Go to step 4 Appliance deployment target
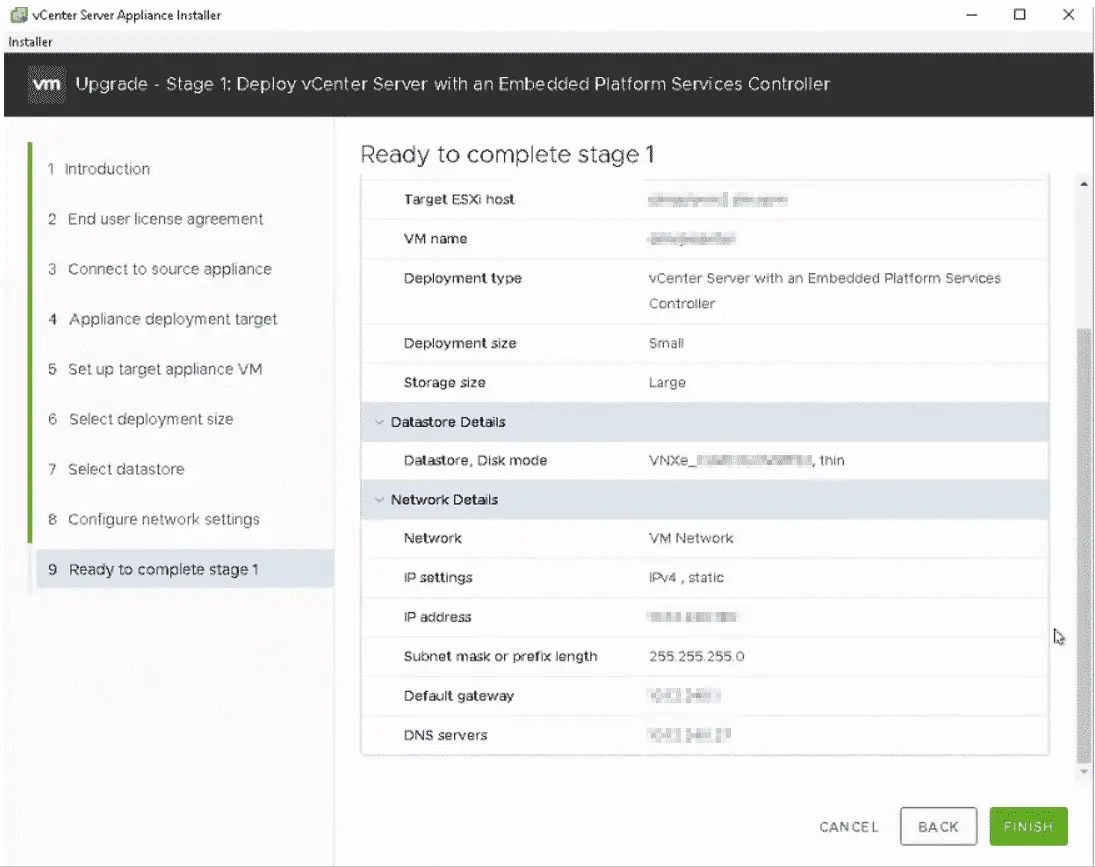 click(x=162, y=319)
